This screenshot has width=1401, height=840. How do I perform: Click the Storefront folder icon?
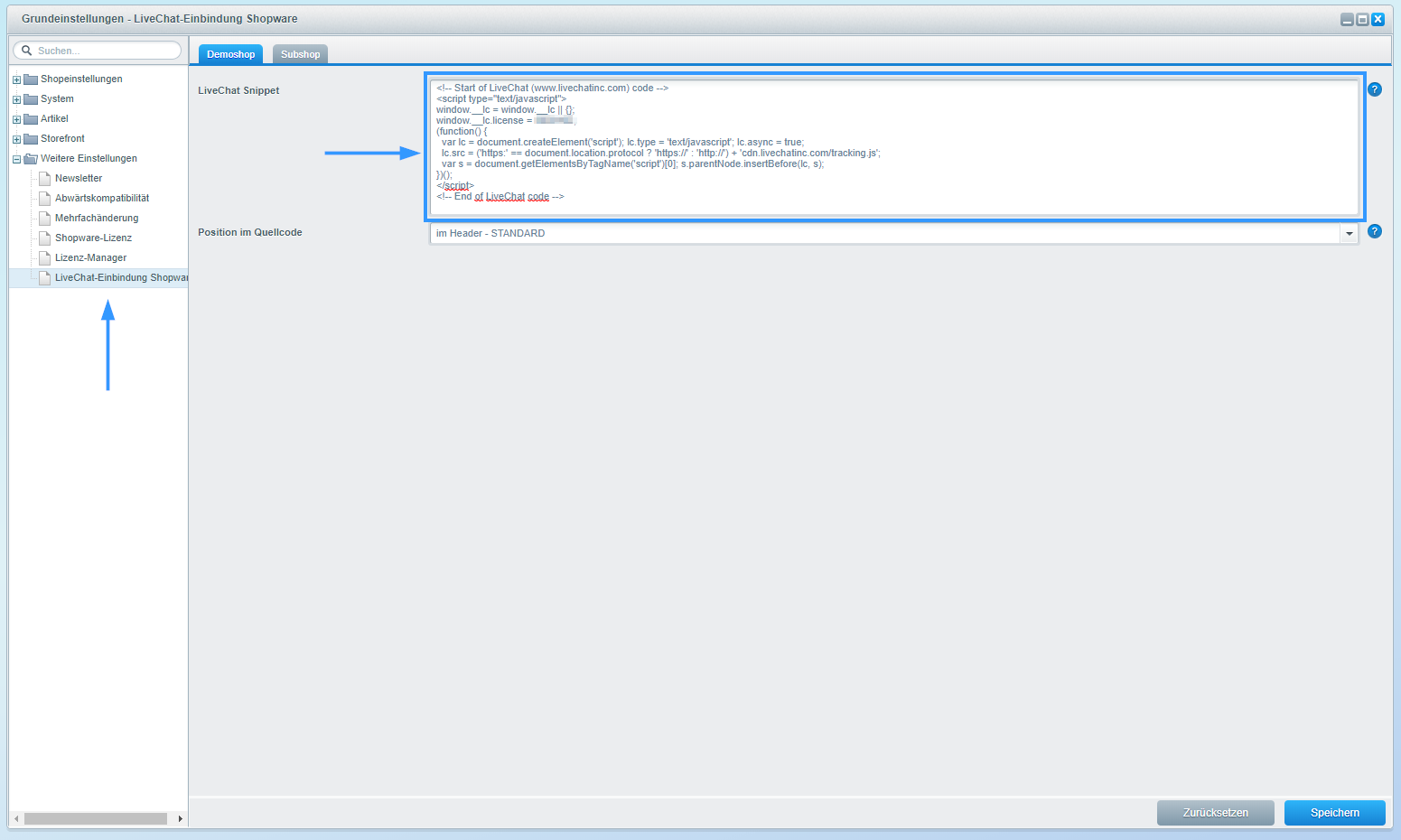point(30,138)
